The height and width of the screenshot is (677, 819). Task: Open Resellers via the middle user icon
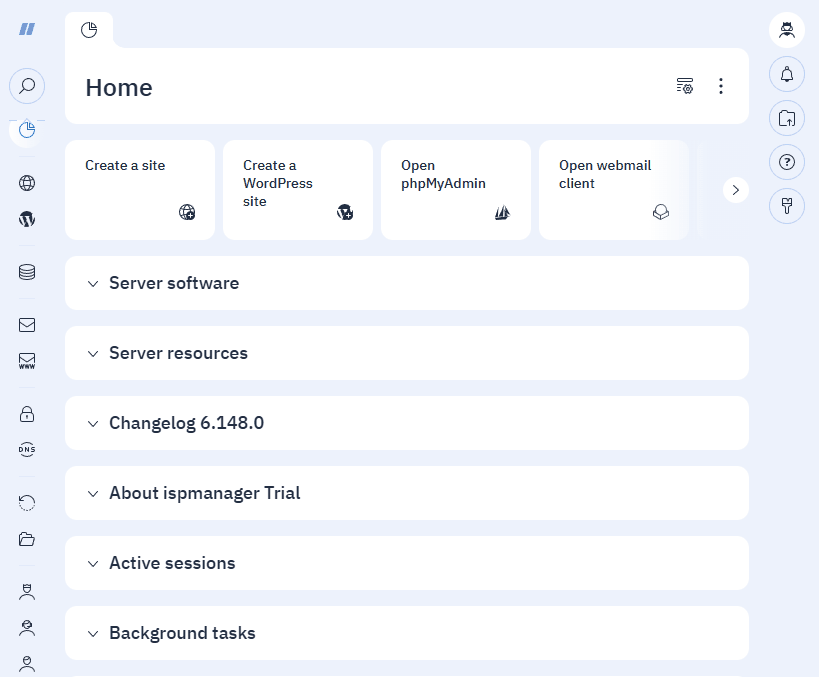pyautogui.click(x=27, y=628)
